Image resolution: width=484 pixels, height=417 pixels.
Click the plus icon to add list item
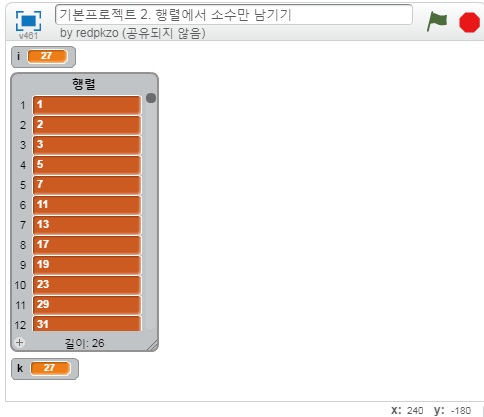pyautogui.click(x=20, y=342)
